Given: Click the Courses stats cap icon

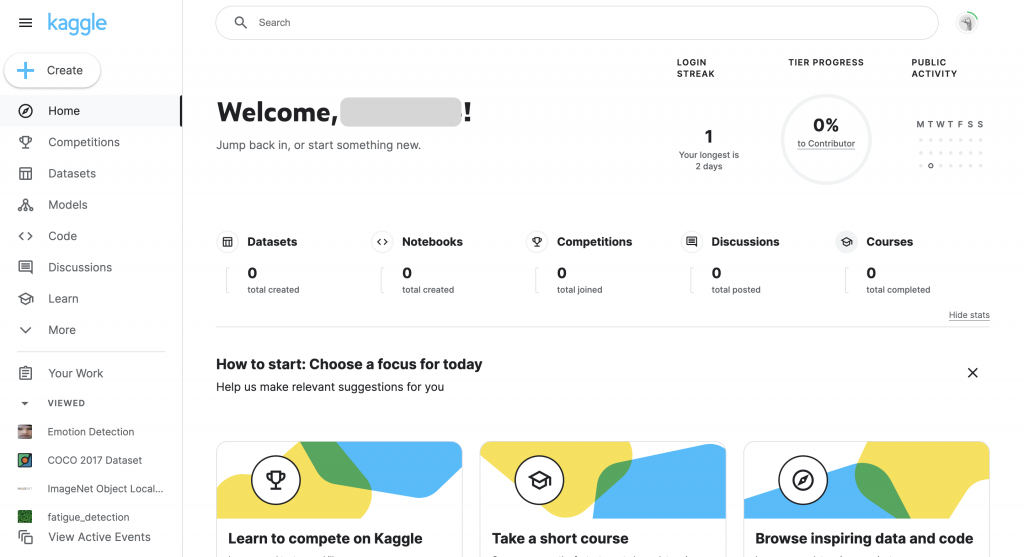Looking at the screenshot, I should pyautogui.click(x=846, y=242).
